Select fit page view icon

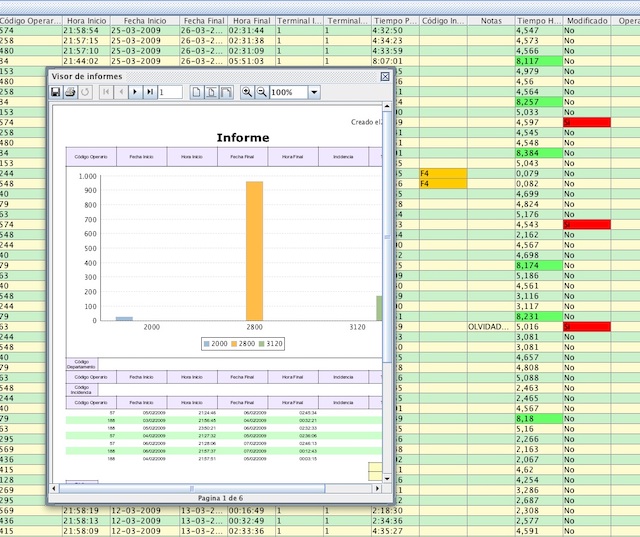click(212, 92)
